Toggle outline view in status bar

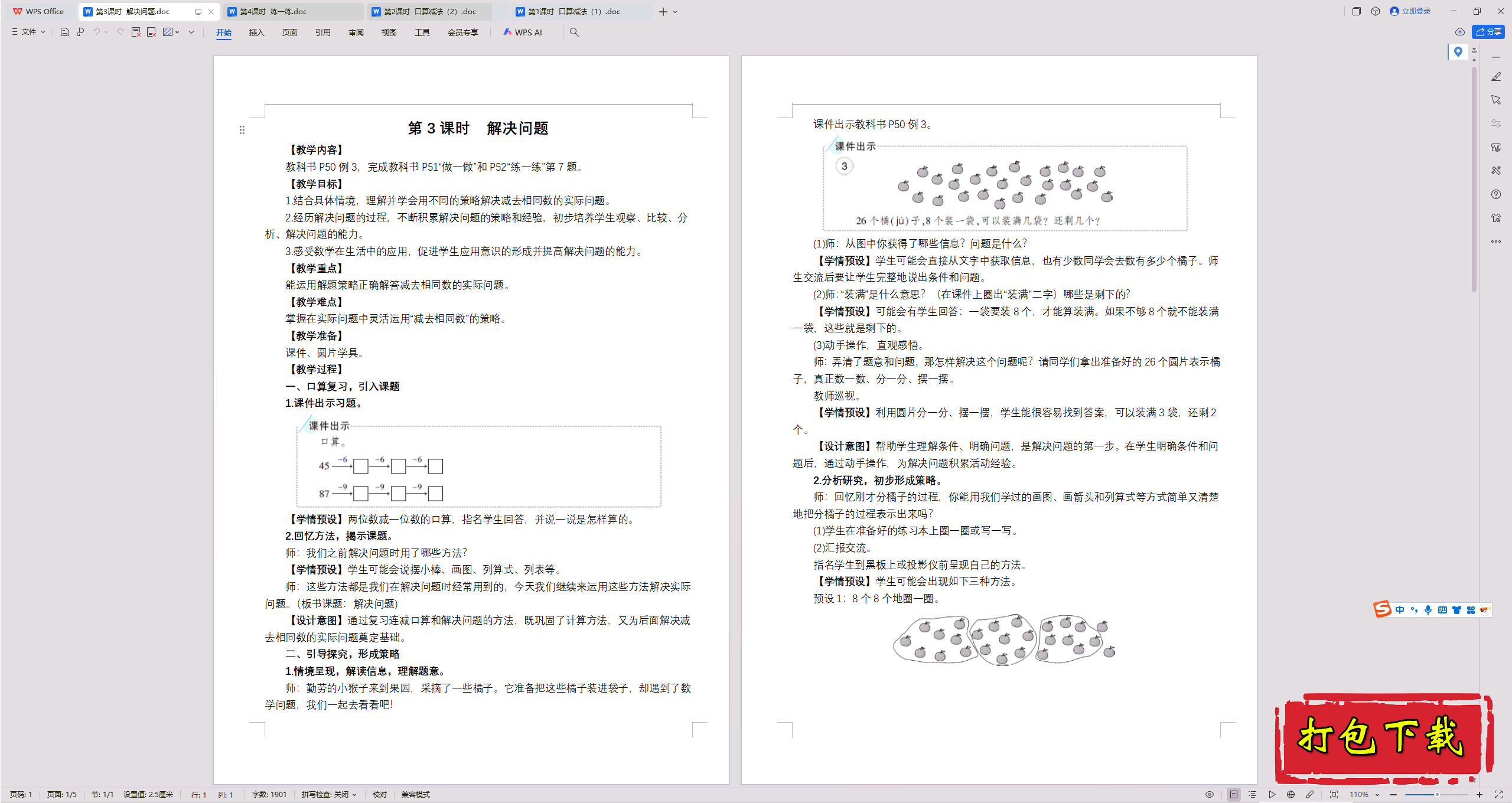click(1253, 795)
